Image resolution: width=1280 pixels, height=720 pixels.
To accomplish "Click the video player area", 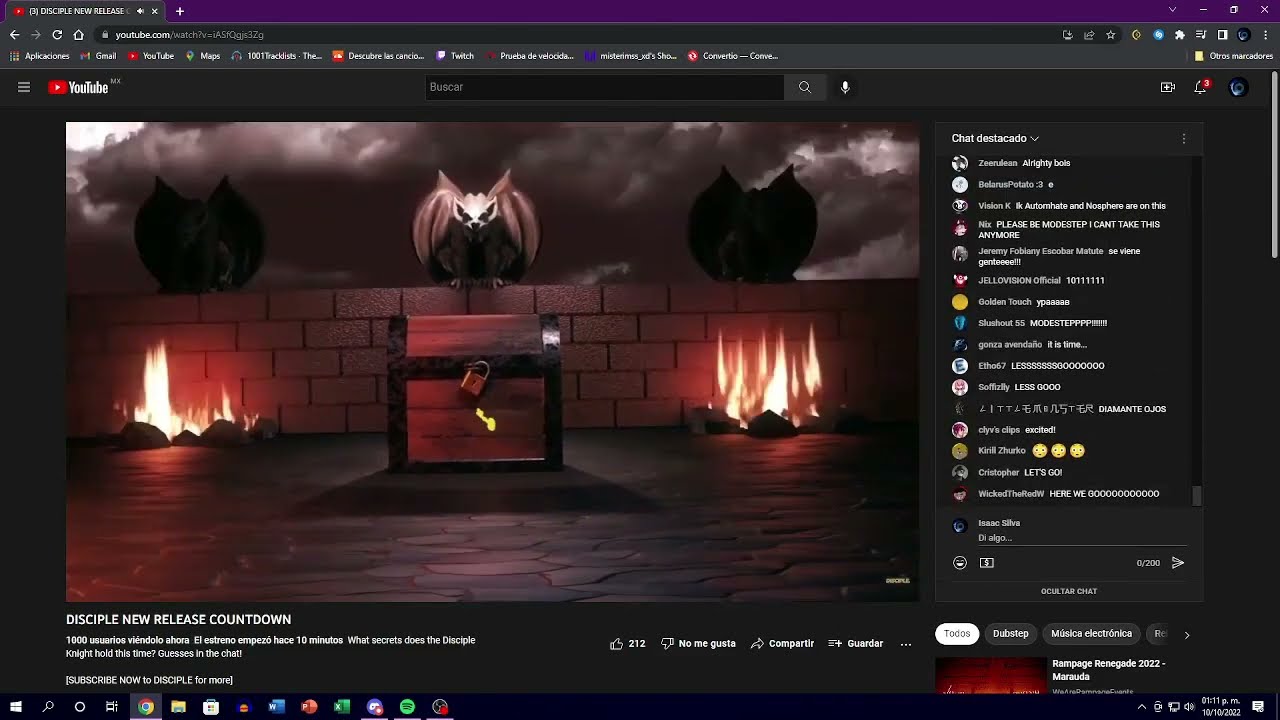I will [492, 361].
